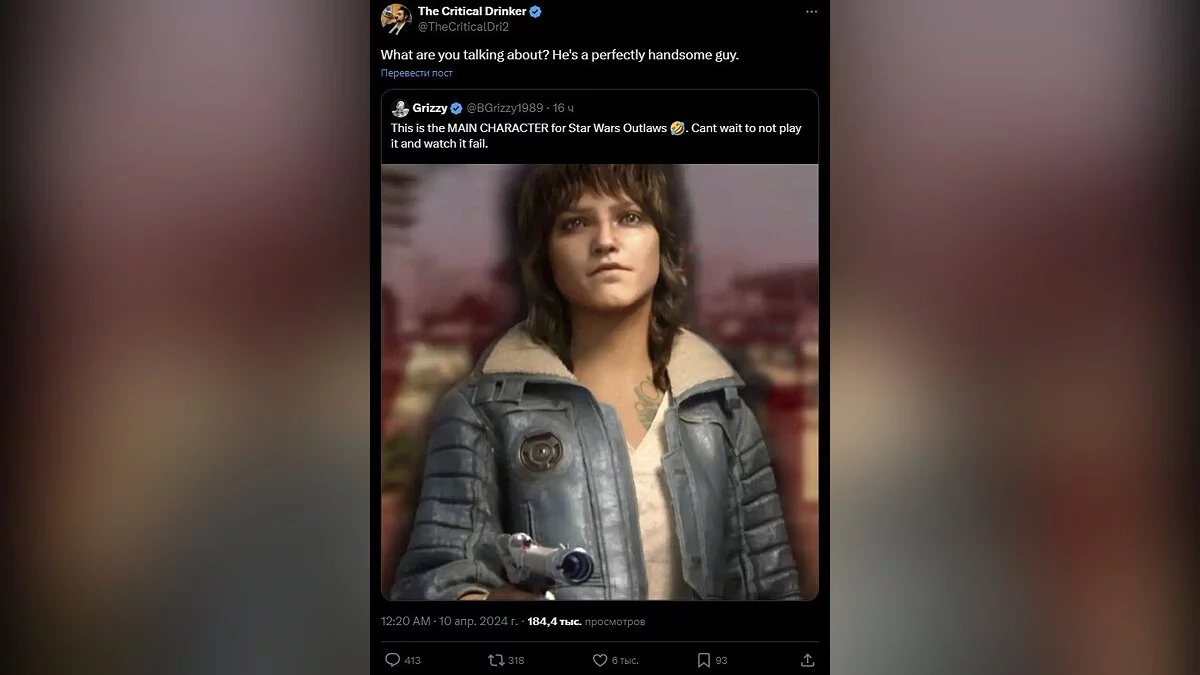Open the quoted post's character image
Screen dimensions: 1200x675
(599, 382)
